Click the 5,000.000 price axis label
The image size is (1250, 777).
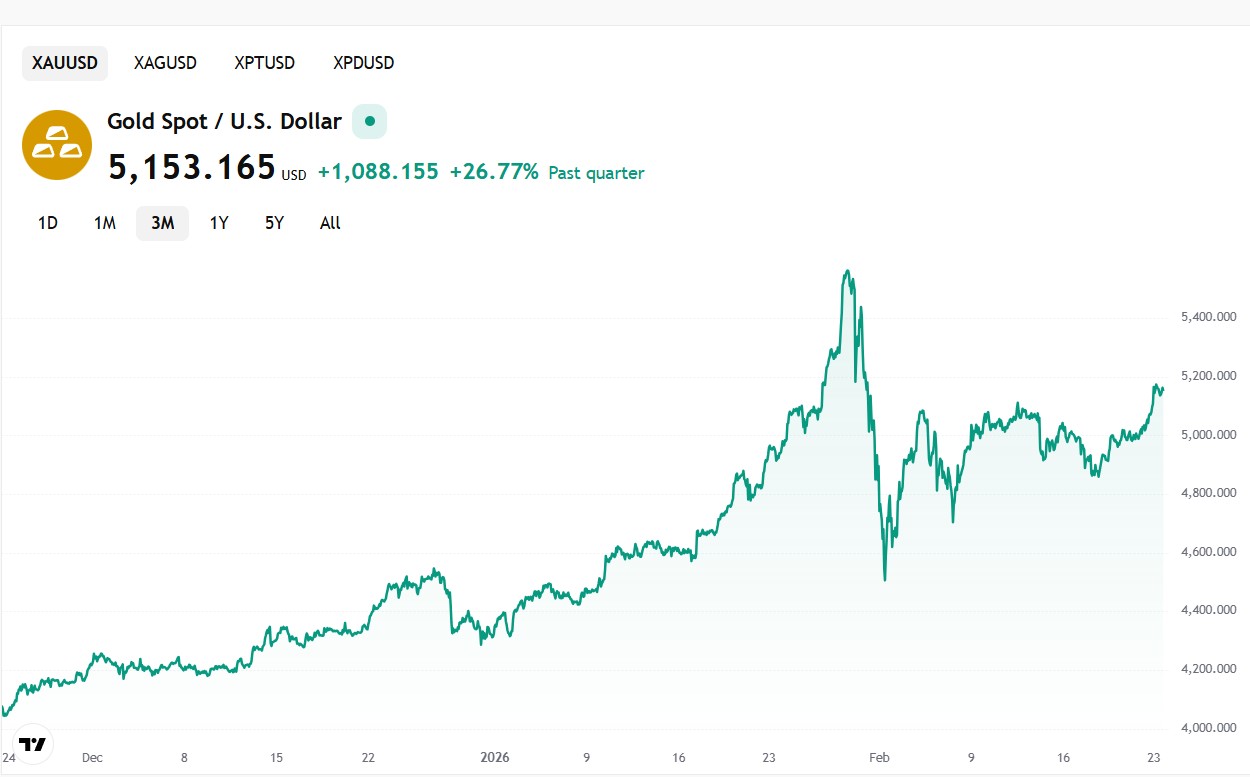tap(1208, 435)
